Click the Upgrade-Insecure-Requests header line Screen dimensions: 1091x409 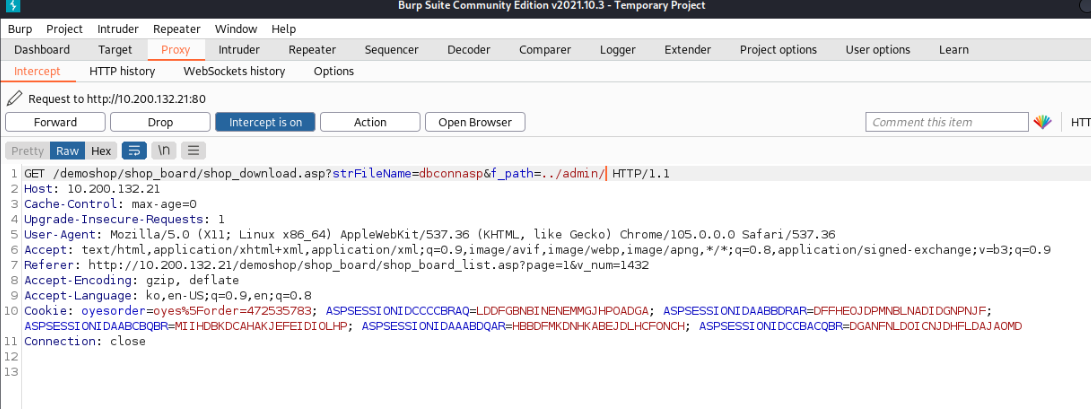[125, 219]
